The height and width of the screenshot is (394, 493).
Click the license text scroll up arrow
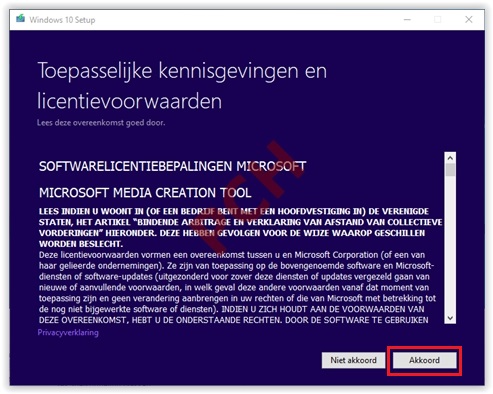tap(450, 158)
